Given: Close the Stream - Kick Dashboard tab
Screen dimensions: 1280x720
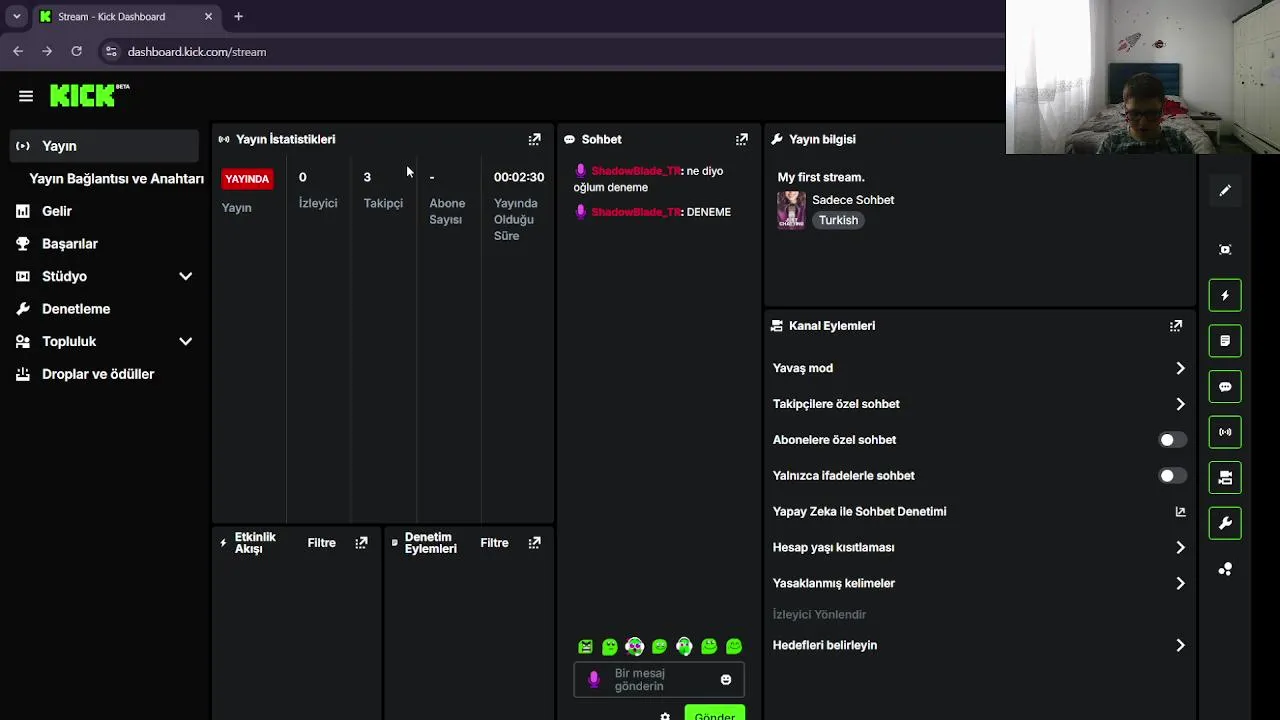Looking at the screenshot, I should coord(208,16).
